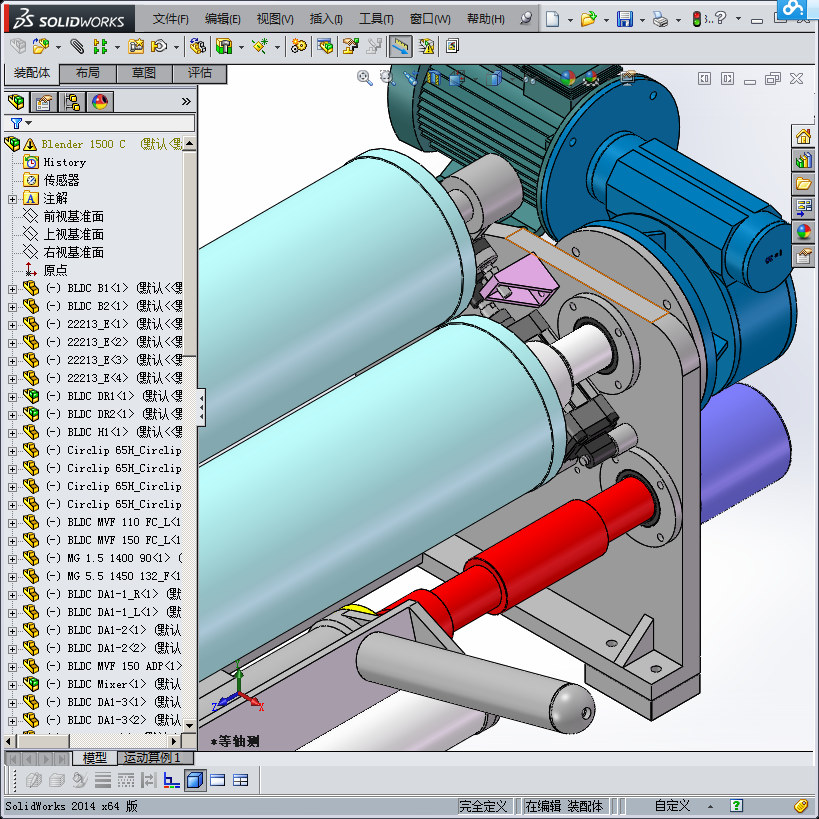Click the feature tree scroll down arrow
Screen dimensions: 819x819
coord(189,726)
